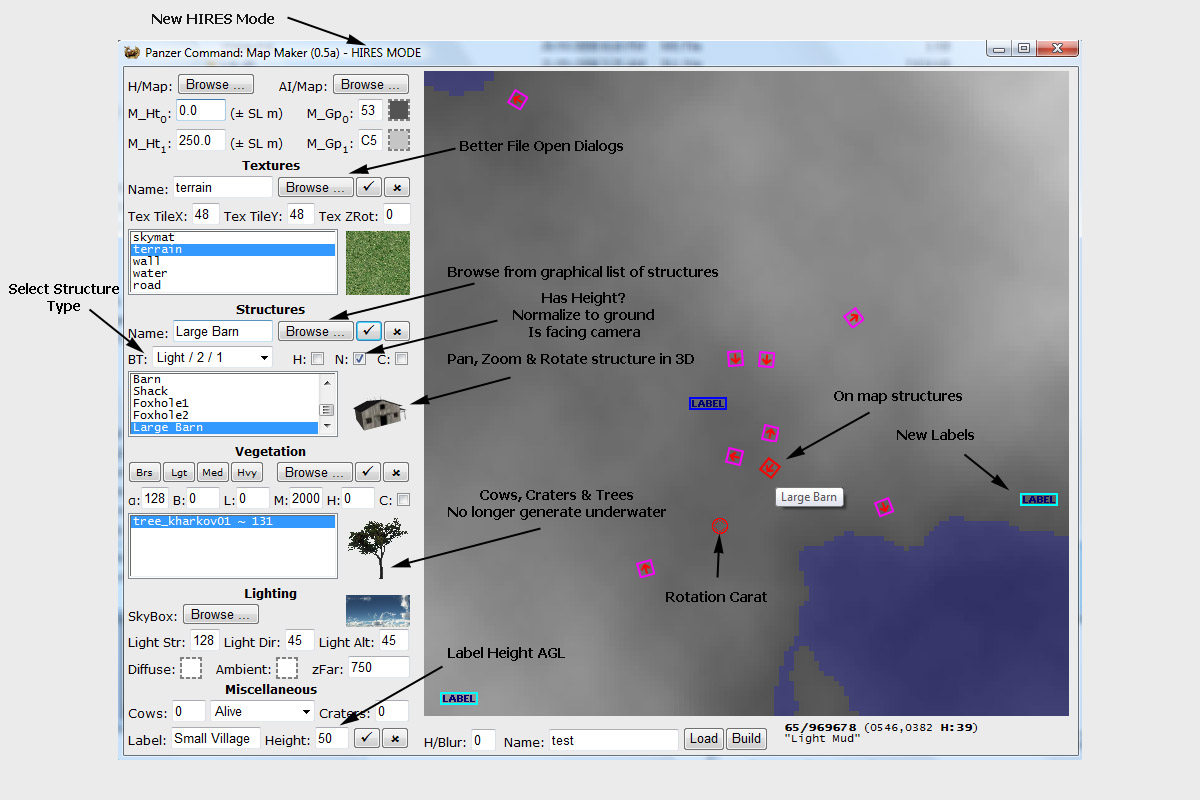Viewport: 1200px width, 800px height.
Task: Select 'Foxhole1' in the structures list
Action: 225,403
